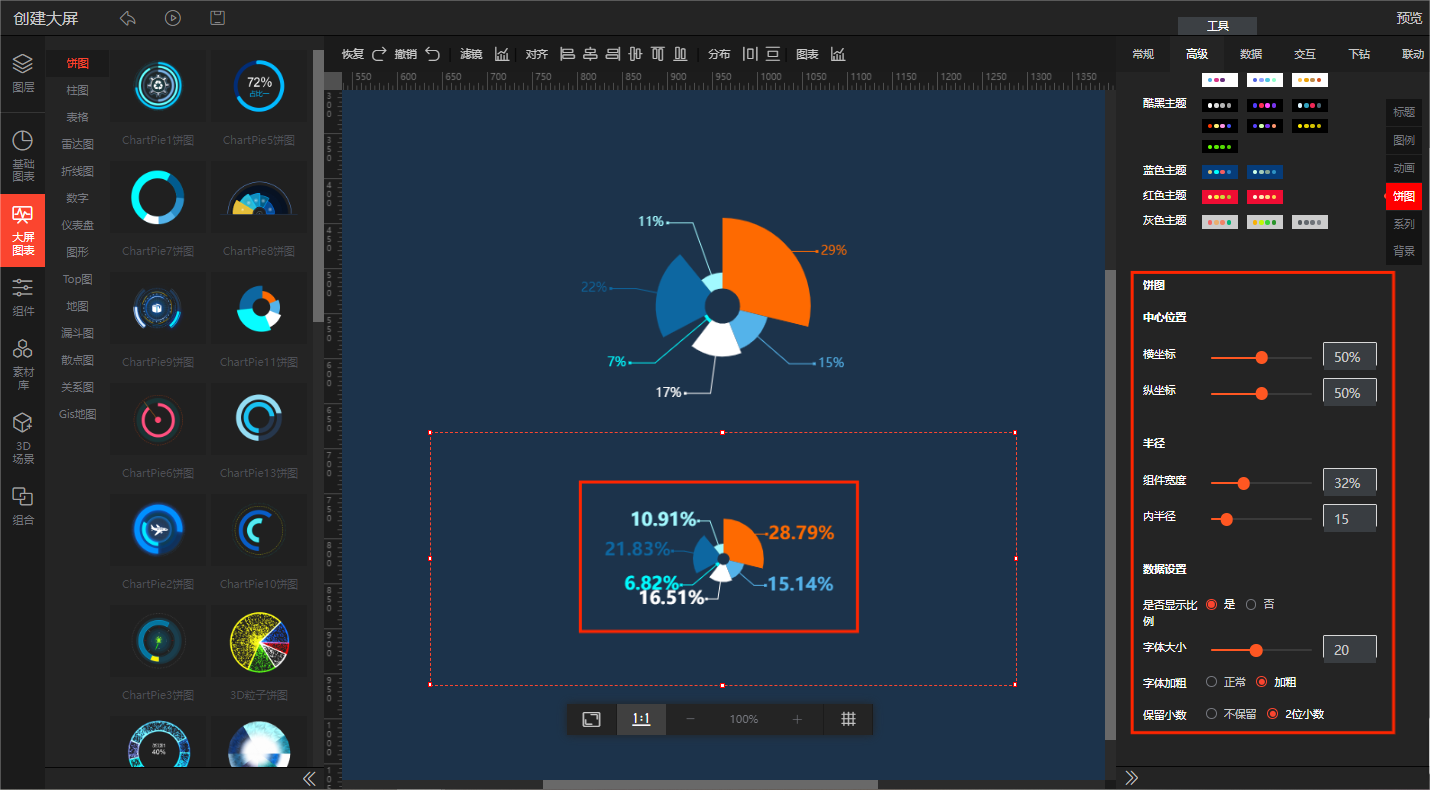This screenshot has height=790, width=1430.
Task: Click the align horizontal center icon
Action: 590,54
